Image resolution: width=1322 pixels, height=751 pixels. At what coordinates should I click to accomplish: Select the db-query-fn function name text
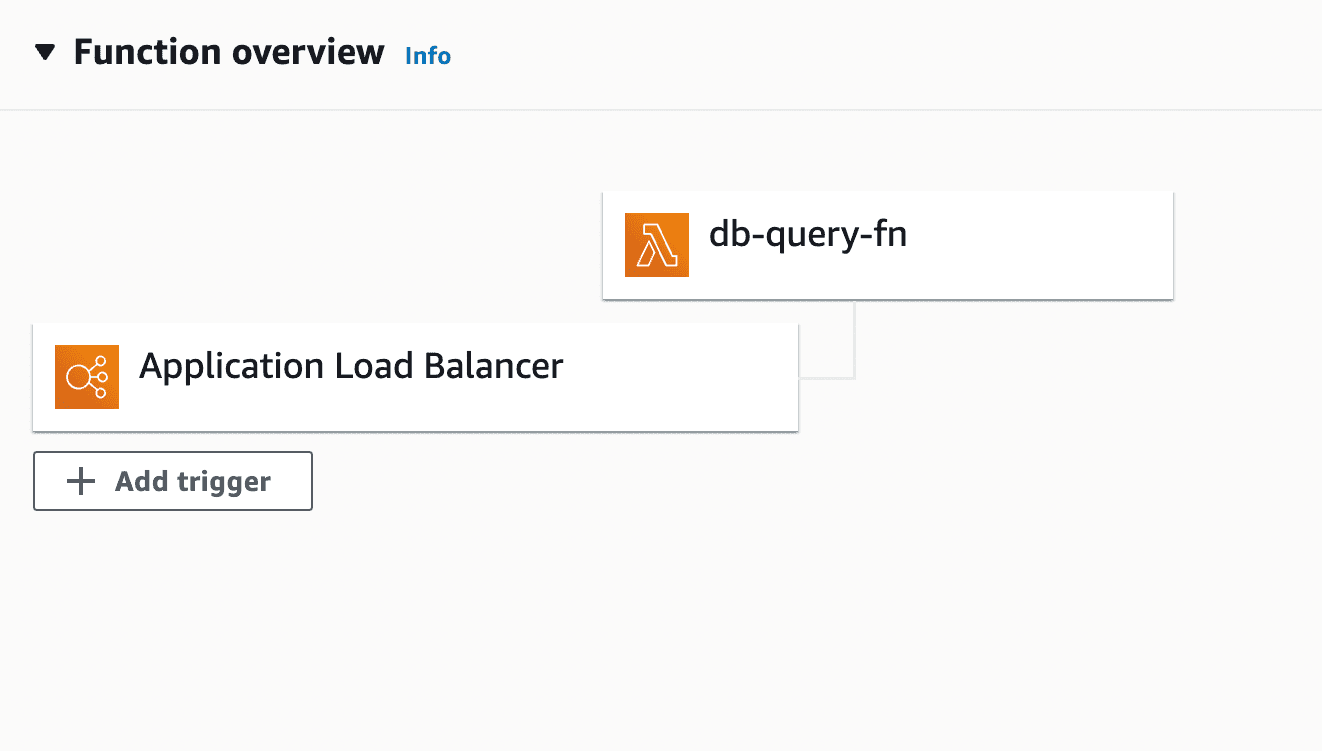point(807,235)
